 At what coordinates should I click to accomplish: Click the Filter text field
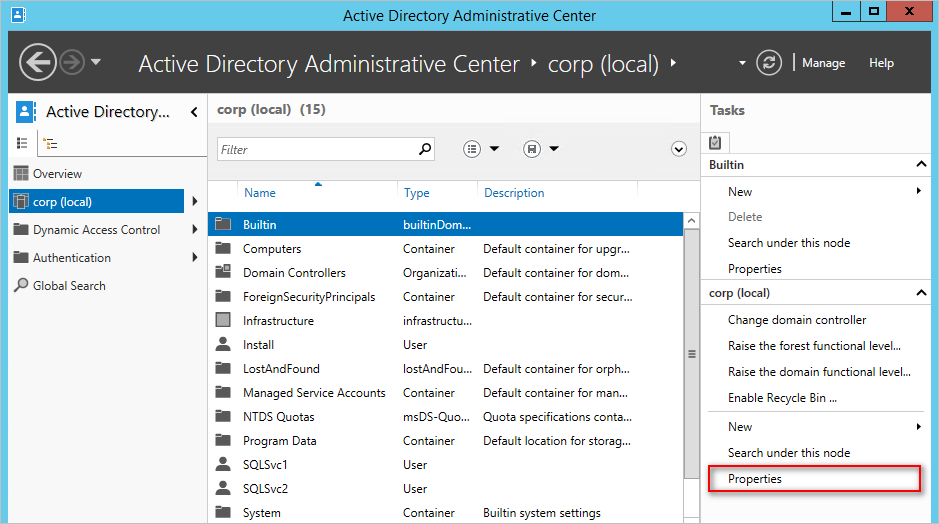tap(317, 150)
